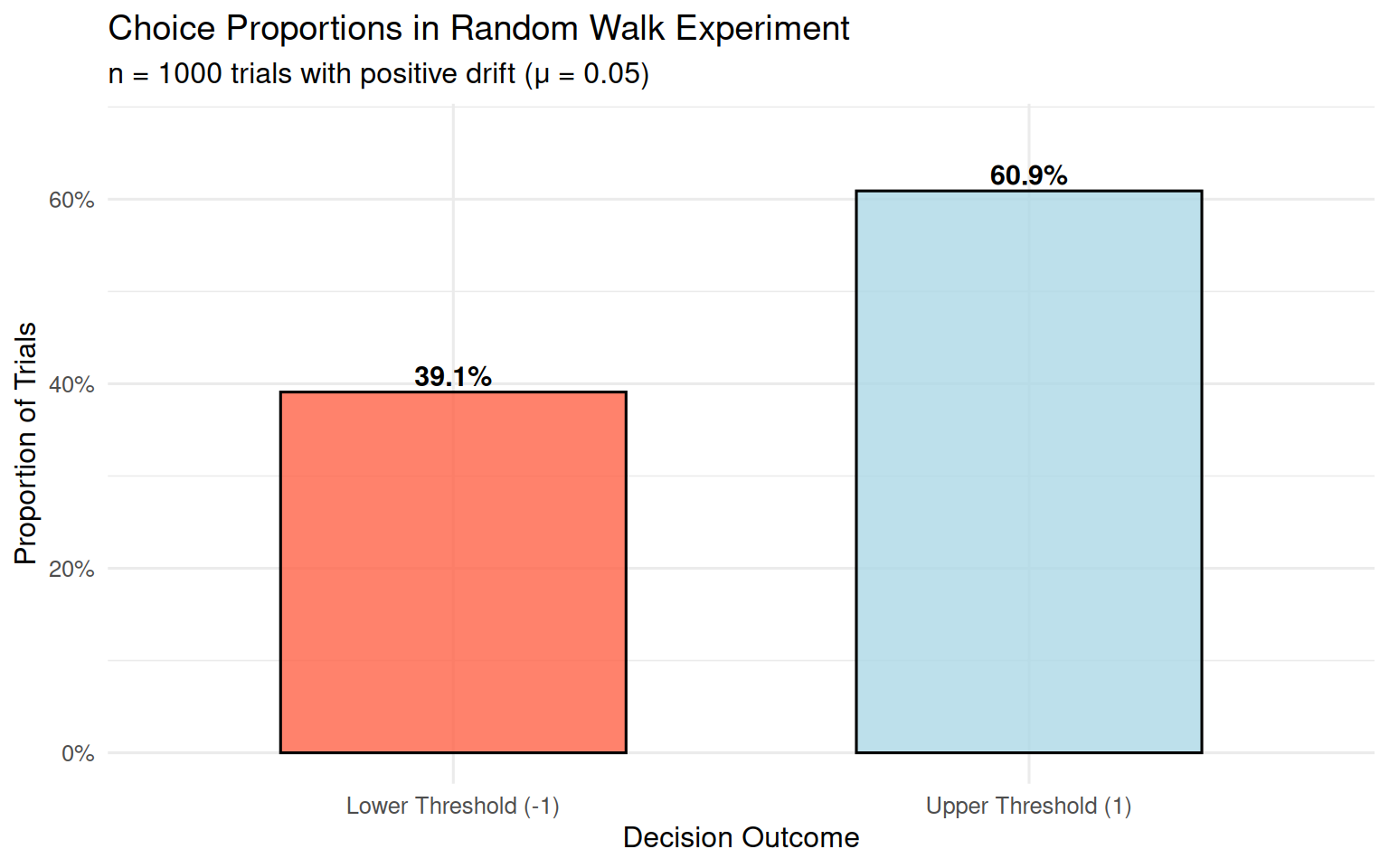
Task: Select the 60.9% data label
Action: pos(1028,175)
